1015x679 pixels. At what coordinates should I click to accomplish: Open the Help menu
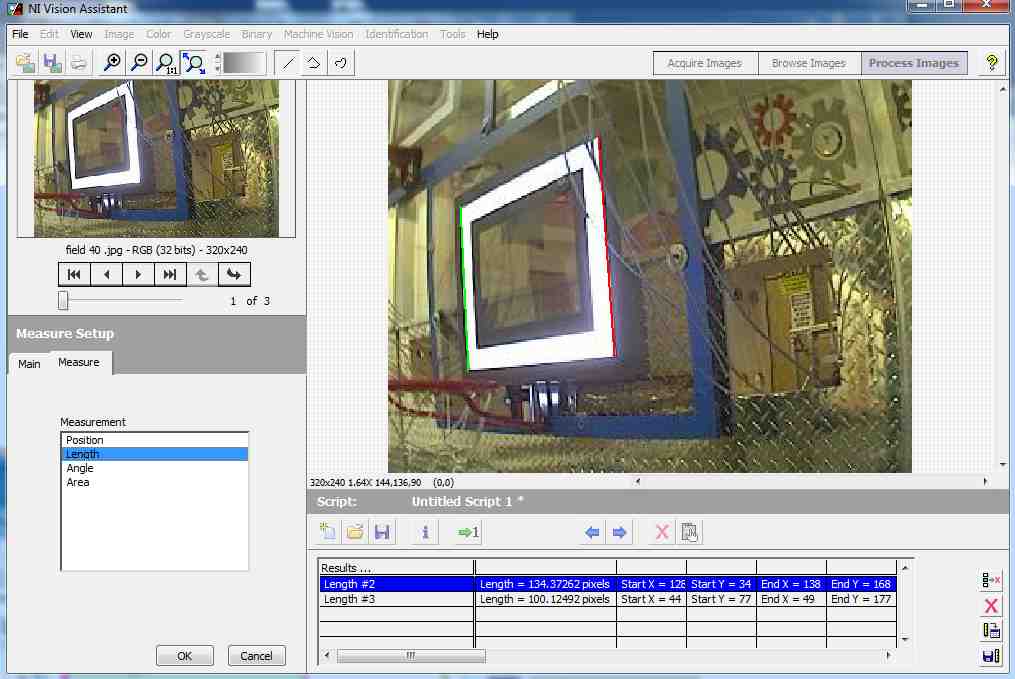coord(487,34)
